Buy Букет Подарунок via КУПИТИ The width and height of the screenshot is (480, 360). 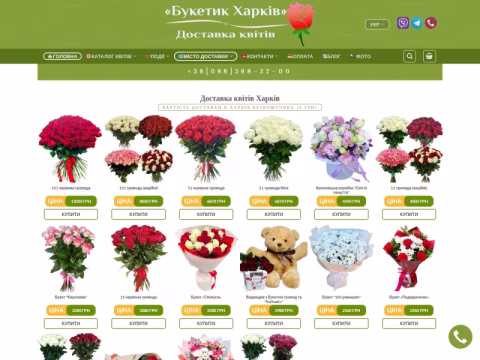point(409,323)
